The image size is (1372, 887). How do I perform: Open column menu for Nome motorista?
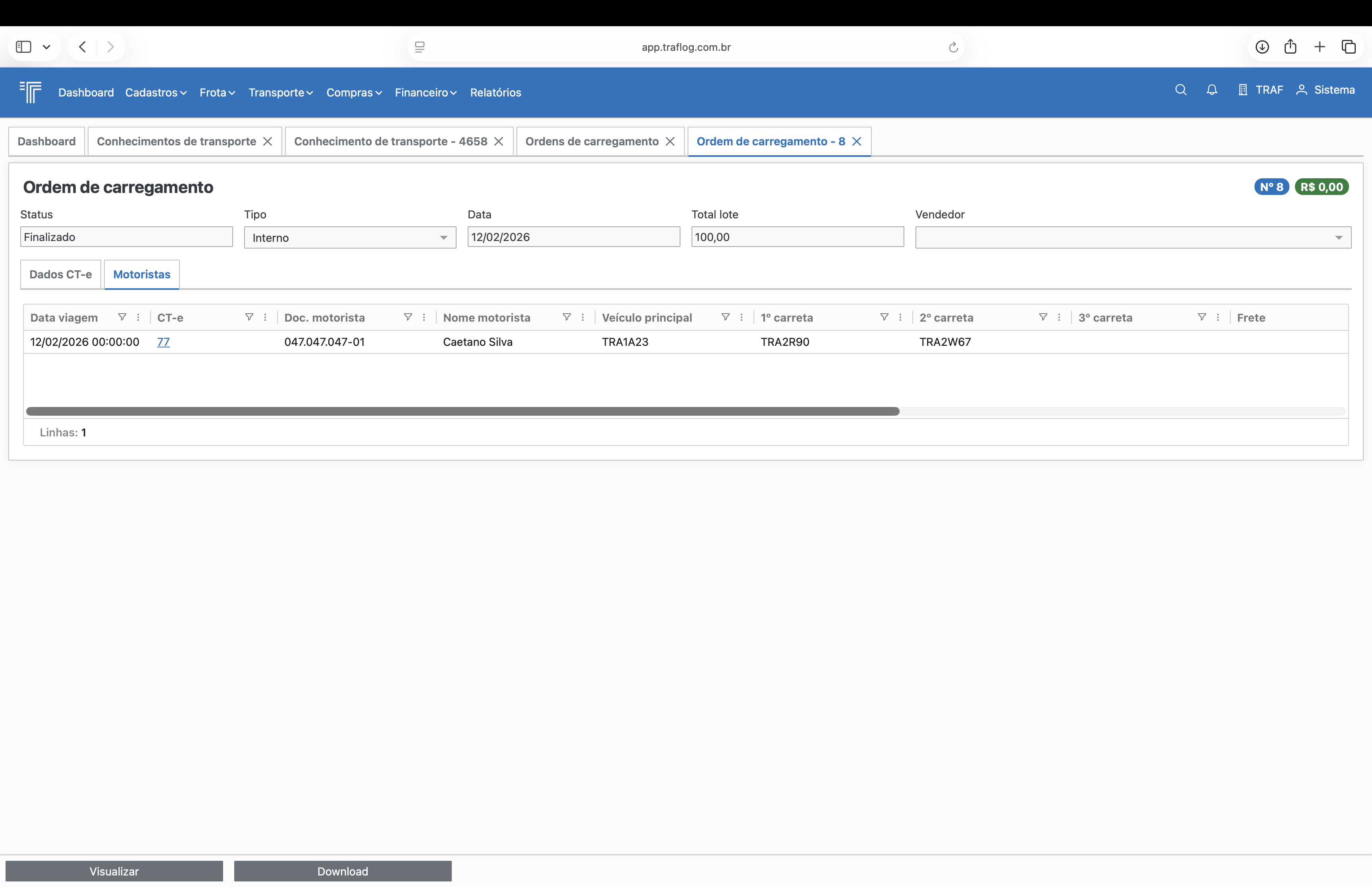583,317
